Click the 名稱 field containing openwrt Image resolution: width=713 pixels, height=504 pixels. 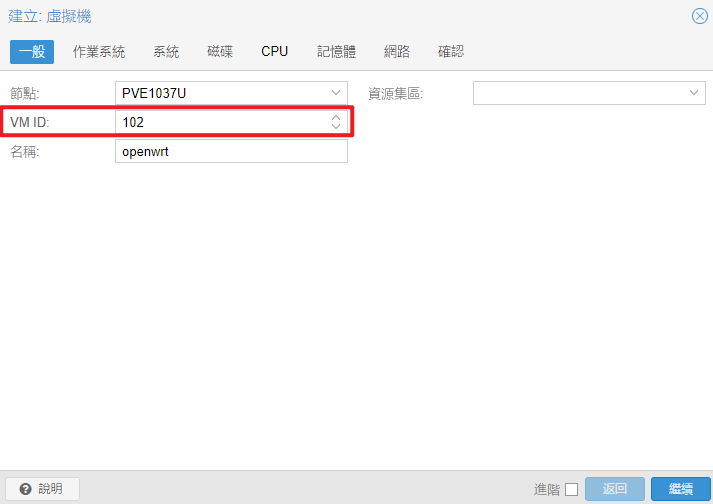[x=231, y=151]
